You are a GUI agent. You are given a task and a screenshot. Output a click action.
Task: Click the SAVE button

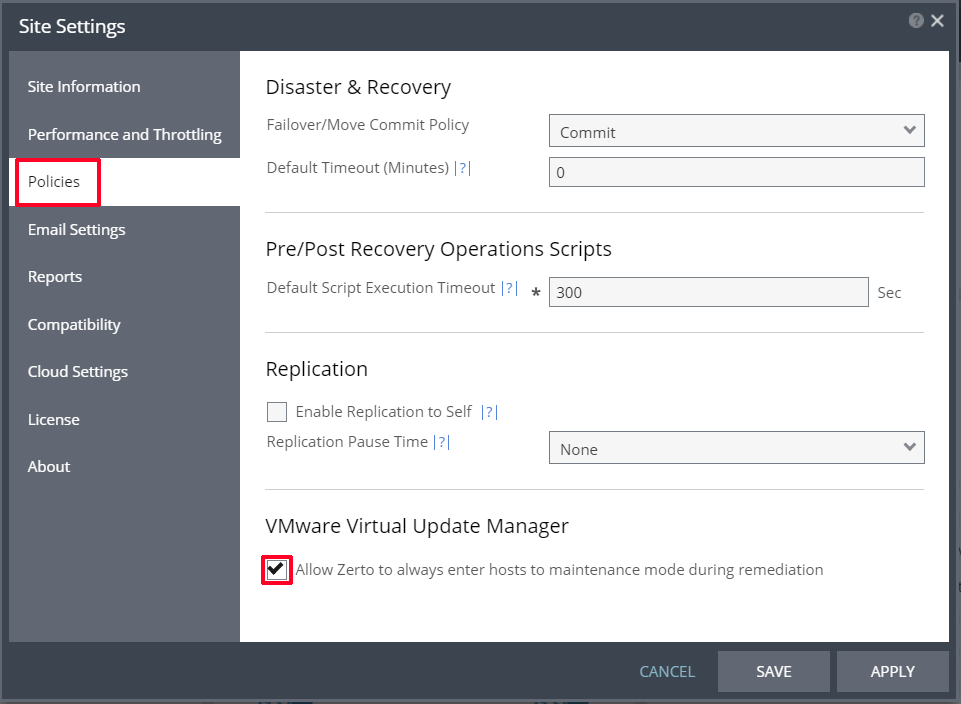(773, 672)
